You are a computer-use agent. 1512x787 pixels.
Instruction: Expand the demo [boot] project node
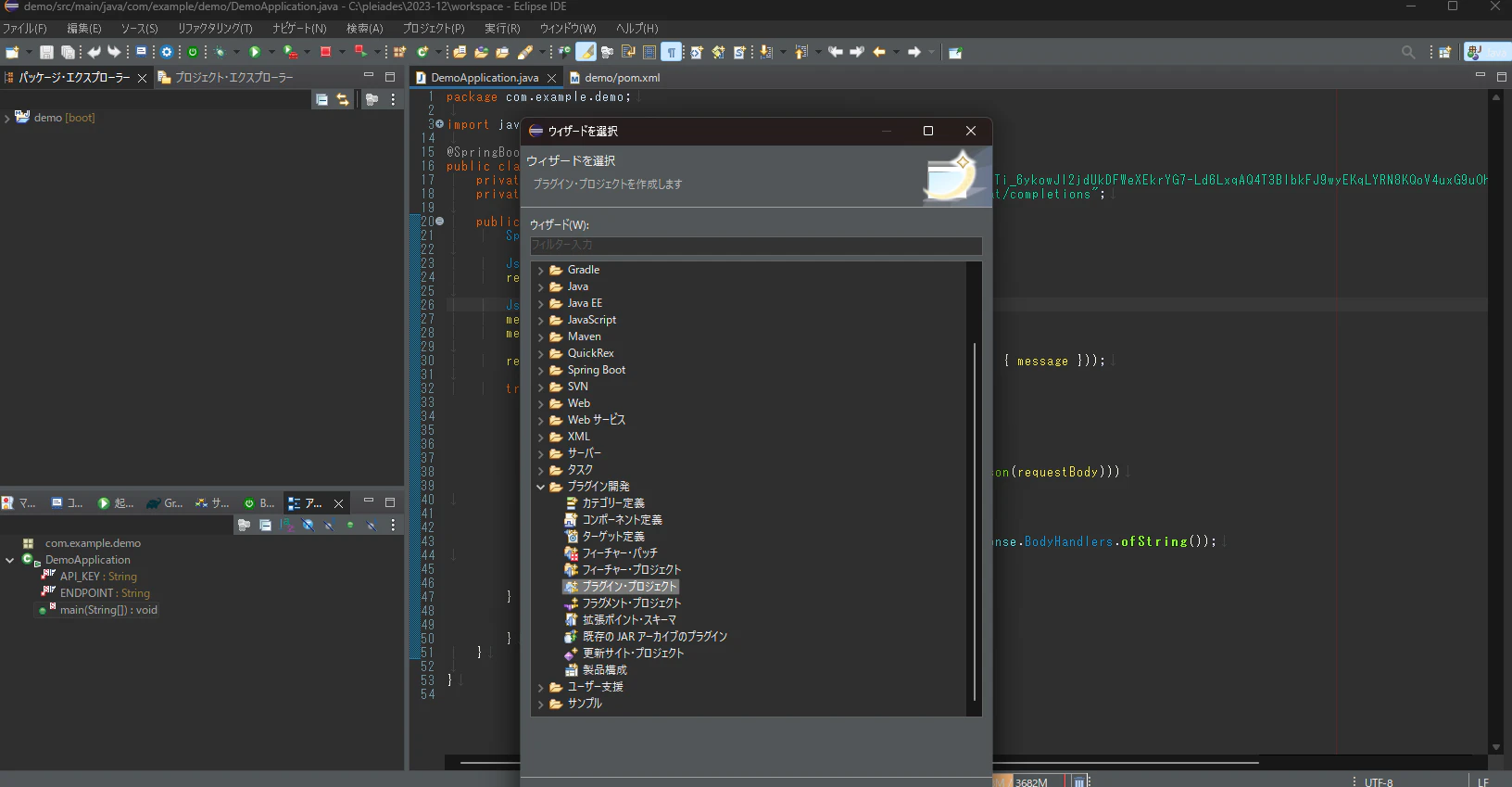point(7,119)
